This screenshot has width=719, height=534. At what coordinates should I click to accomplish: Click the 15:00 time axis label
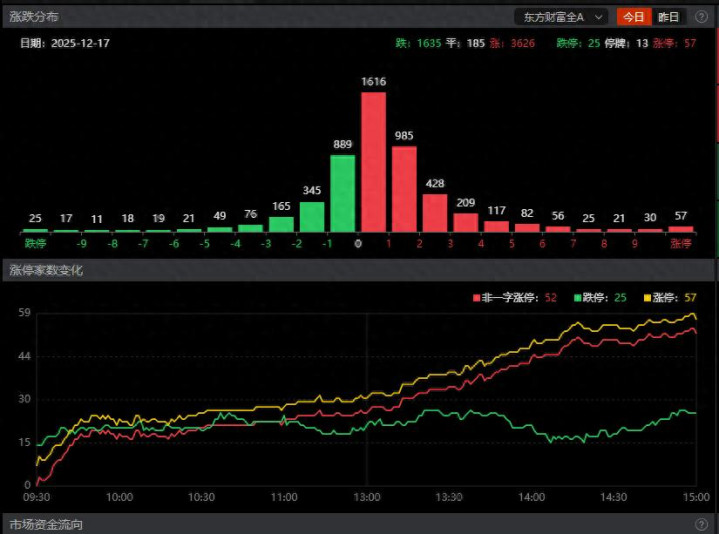click(x=696, y=497)
